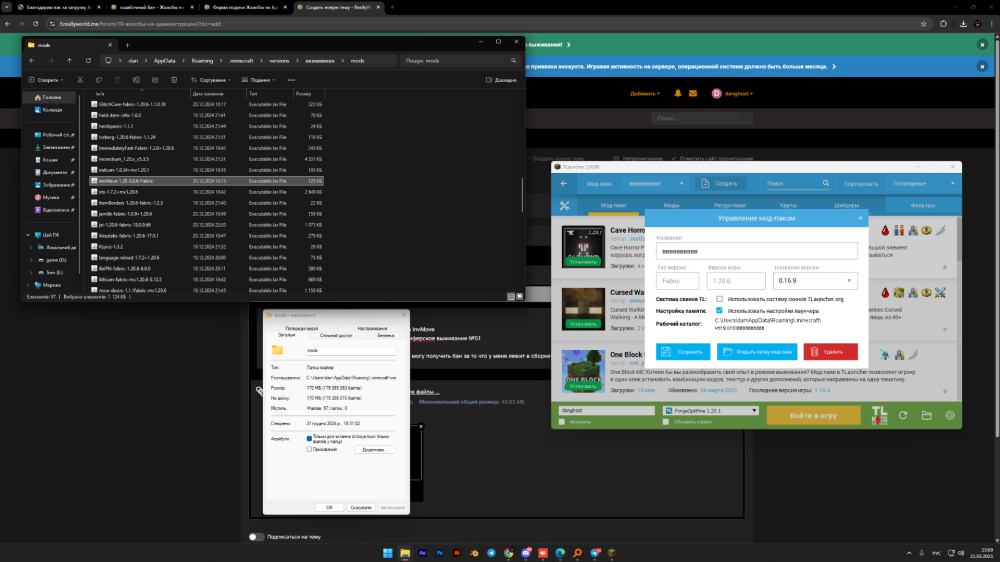Bookmark the page with the star icon
Screen dimensions: 1000x562
click(x=923, y=24)
